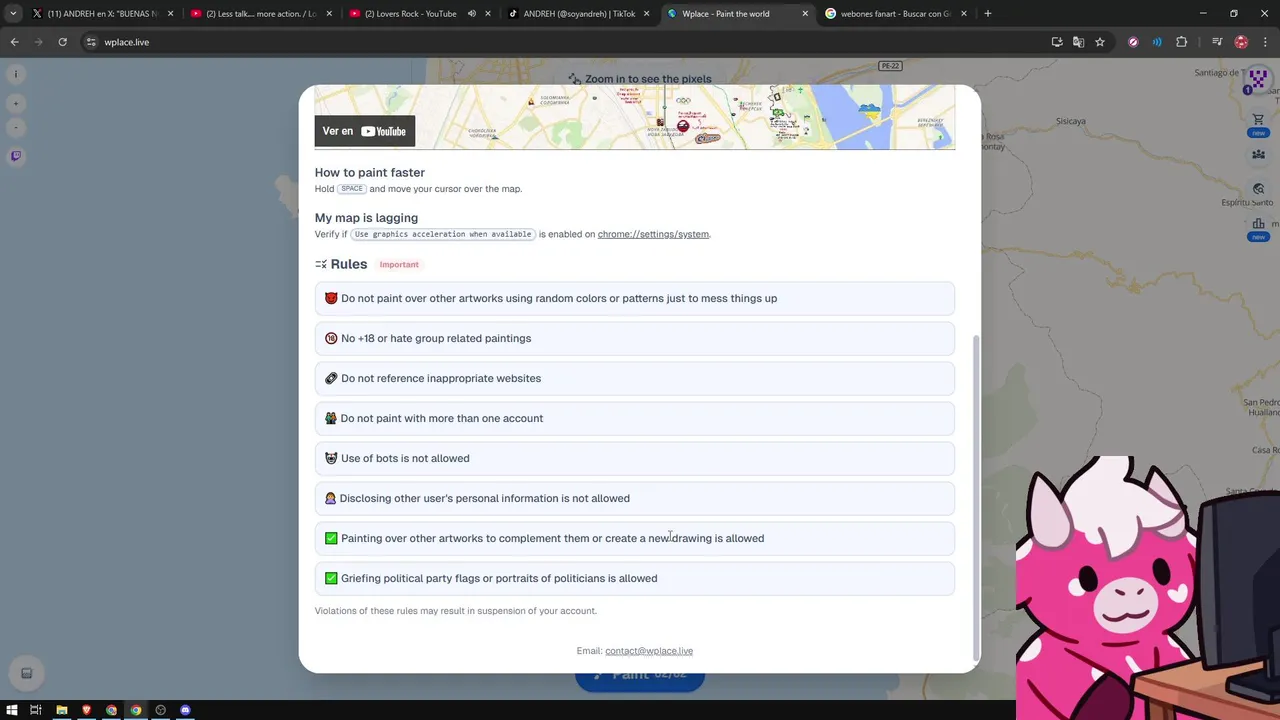Click the 'No +18 or hate group' rule
Image resolution: width=1280 pixels, height=720 pixels.
click(x=635, y=338)
